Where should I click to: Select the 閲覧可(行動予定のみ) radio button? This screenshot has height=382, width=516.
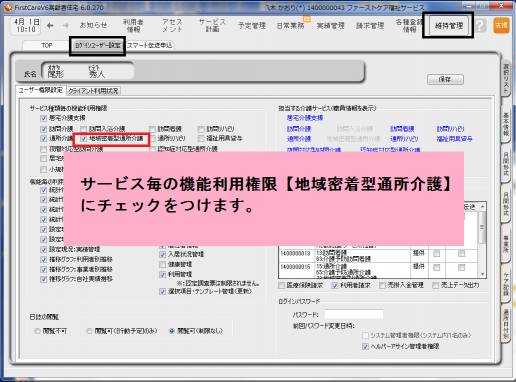pos(89,331)
